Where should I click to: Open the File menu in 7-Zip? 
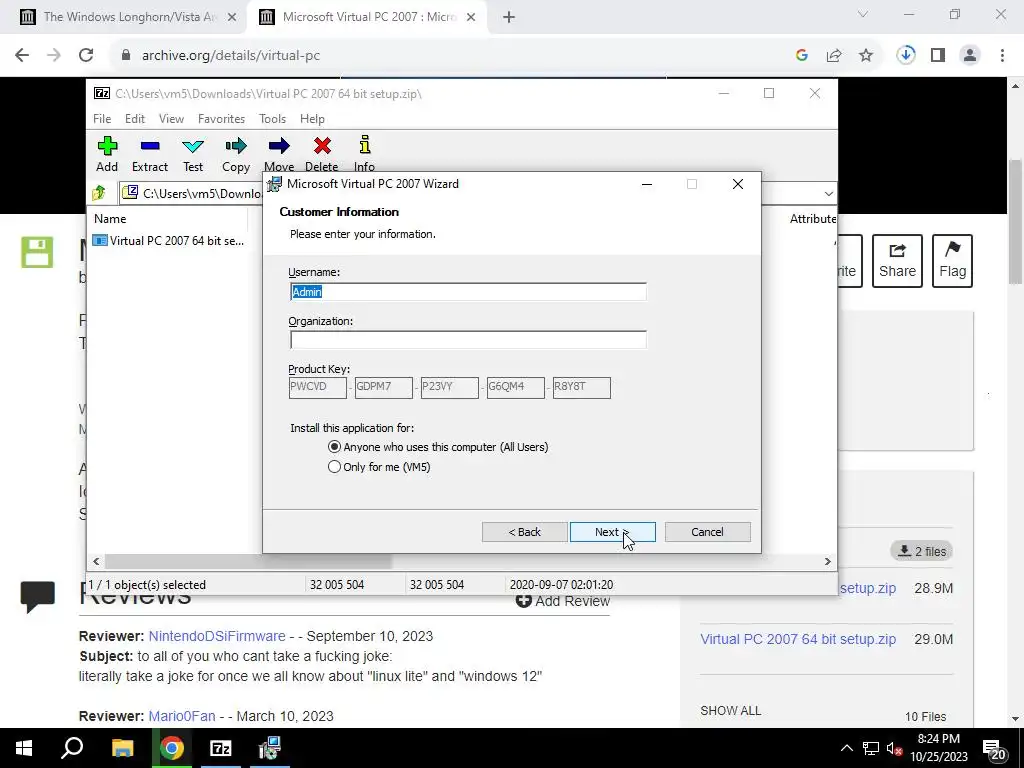click(102, 119)
